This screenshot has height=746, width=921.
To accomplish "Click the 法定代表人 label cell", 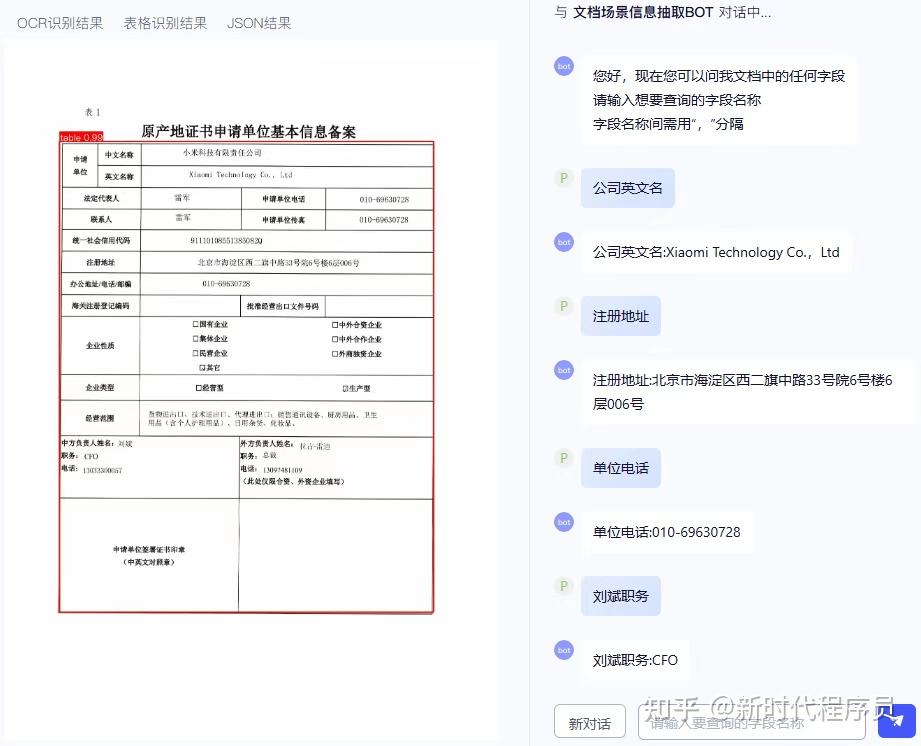I will tap(101, 199).
